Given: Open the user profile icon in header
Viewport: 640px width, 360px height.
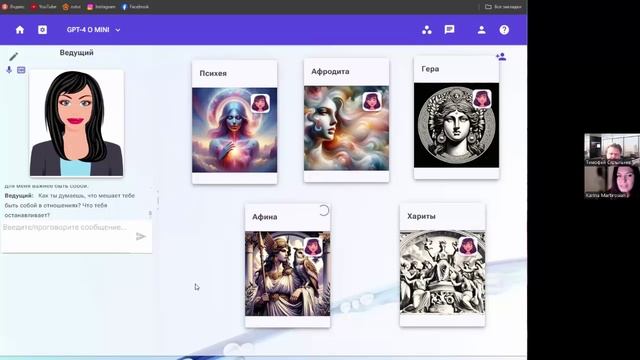Looking at the screenshot, I should click(482, 30).
